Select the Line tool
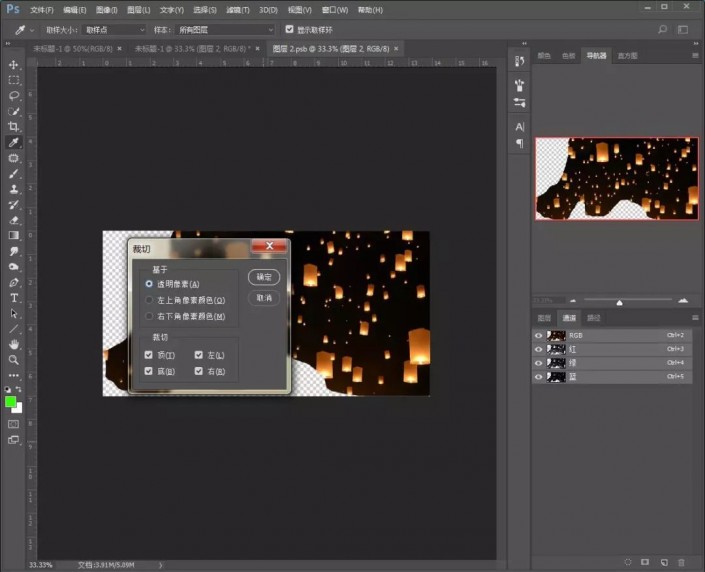 coord(13,329)
